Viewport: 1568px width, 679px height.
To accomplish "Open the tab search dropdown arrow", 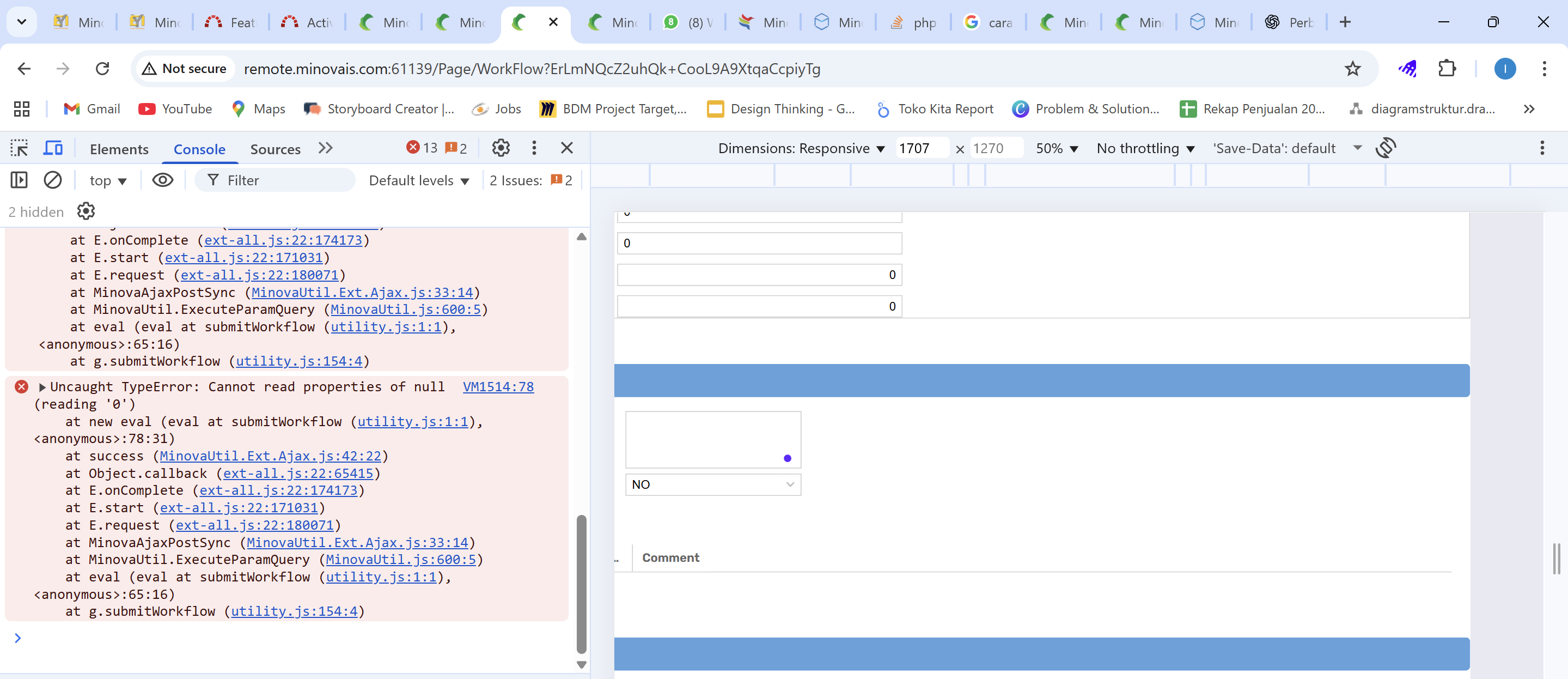I will [x=22, y=22].
